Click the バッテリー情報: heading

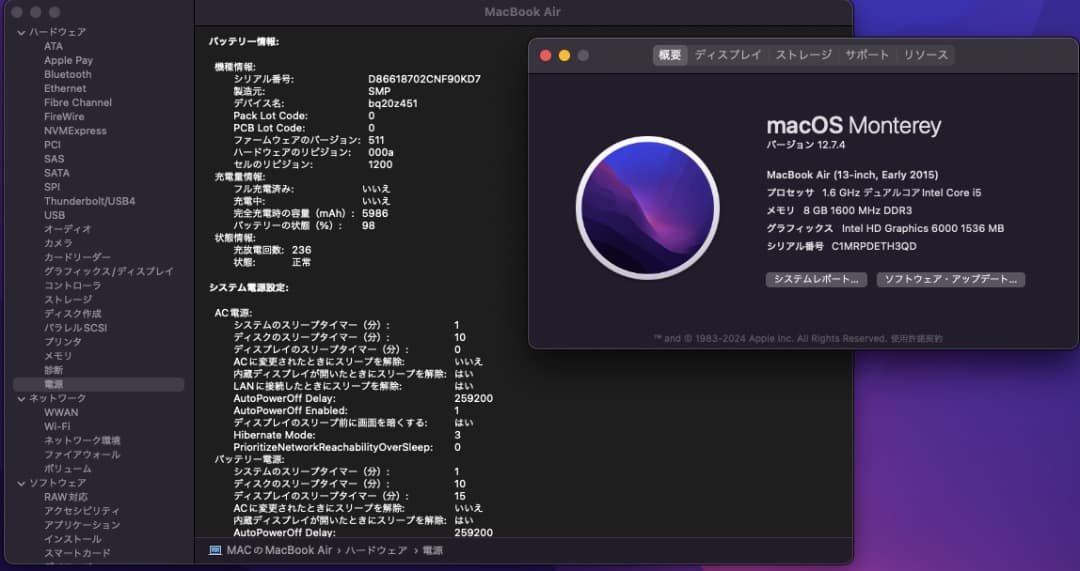[244, 42]
